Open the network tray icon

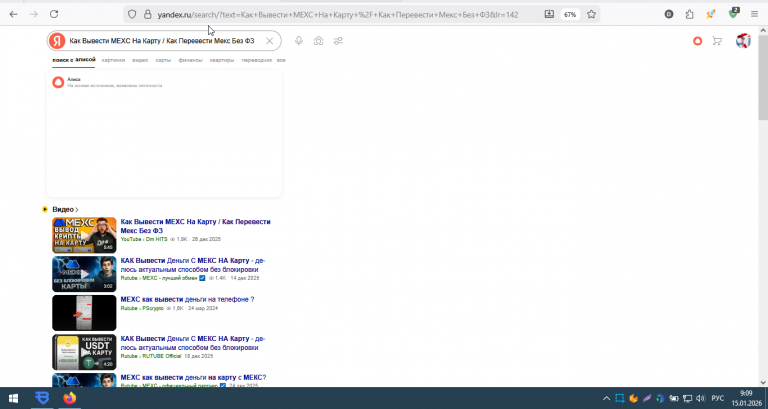(x=688, y=398)
